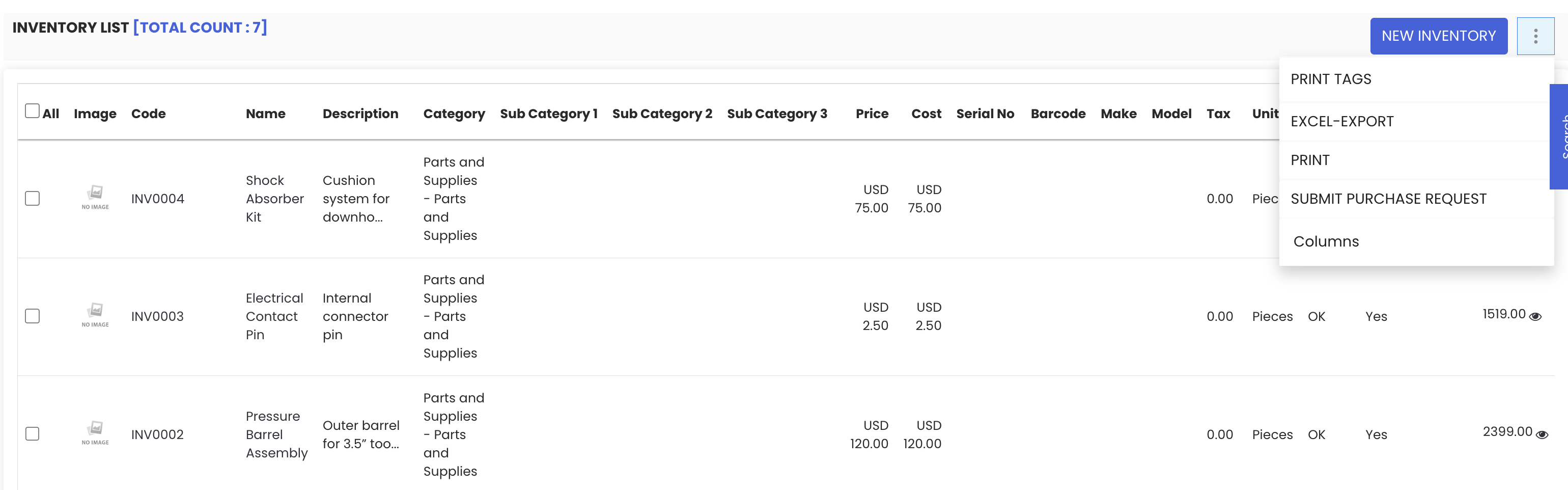
Task: Click the eye icon beside 1519.00
Action: [x=1536, y=316]
